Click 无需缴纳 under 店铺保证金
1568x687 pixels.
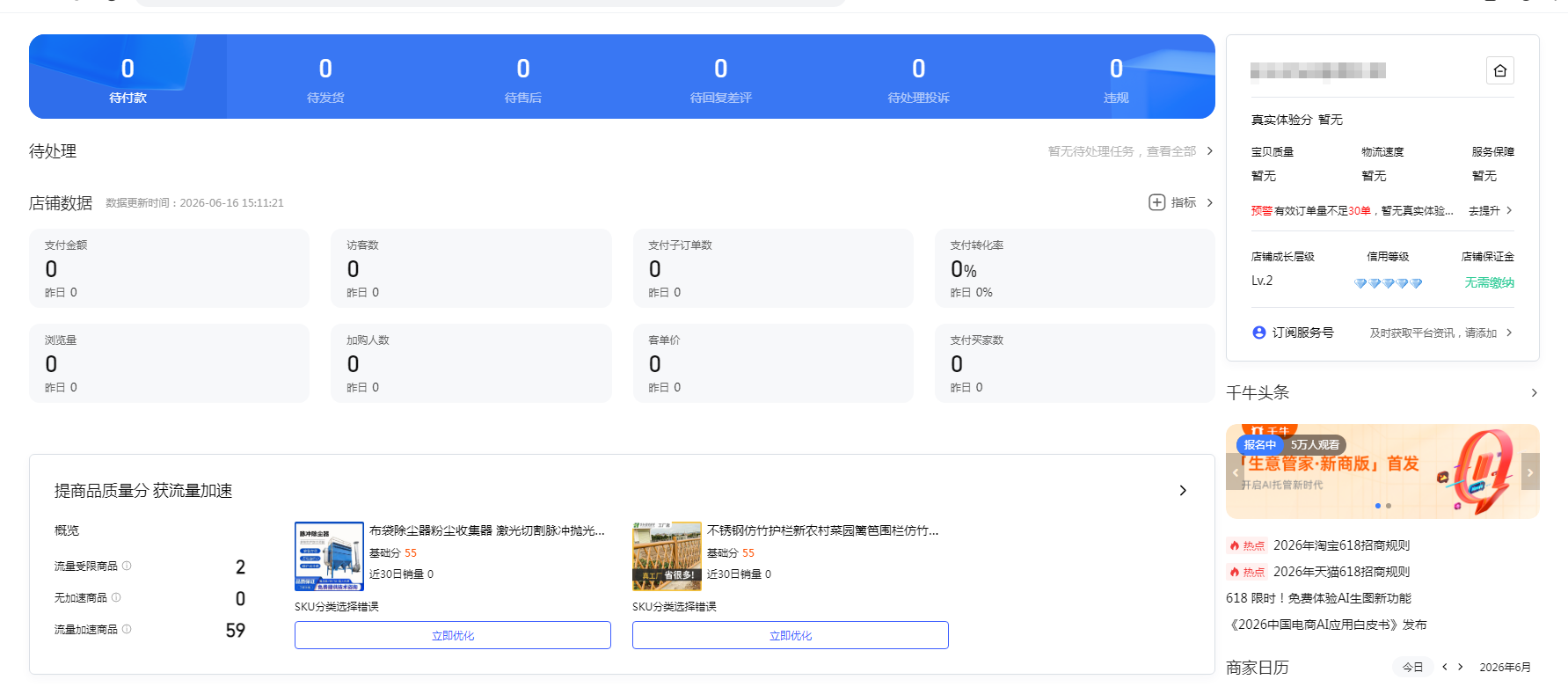(1489, 282)
